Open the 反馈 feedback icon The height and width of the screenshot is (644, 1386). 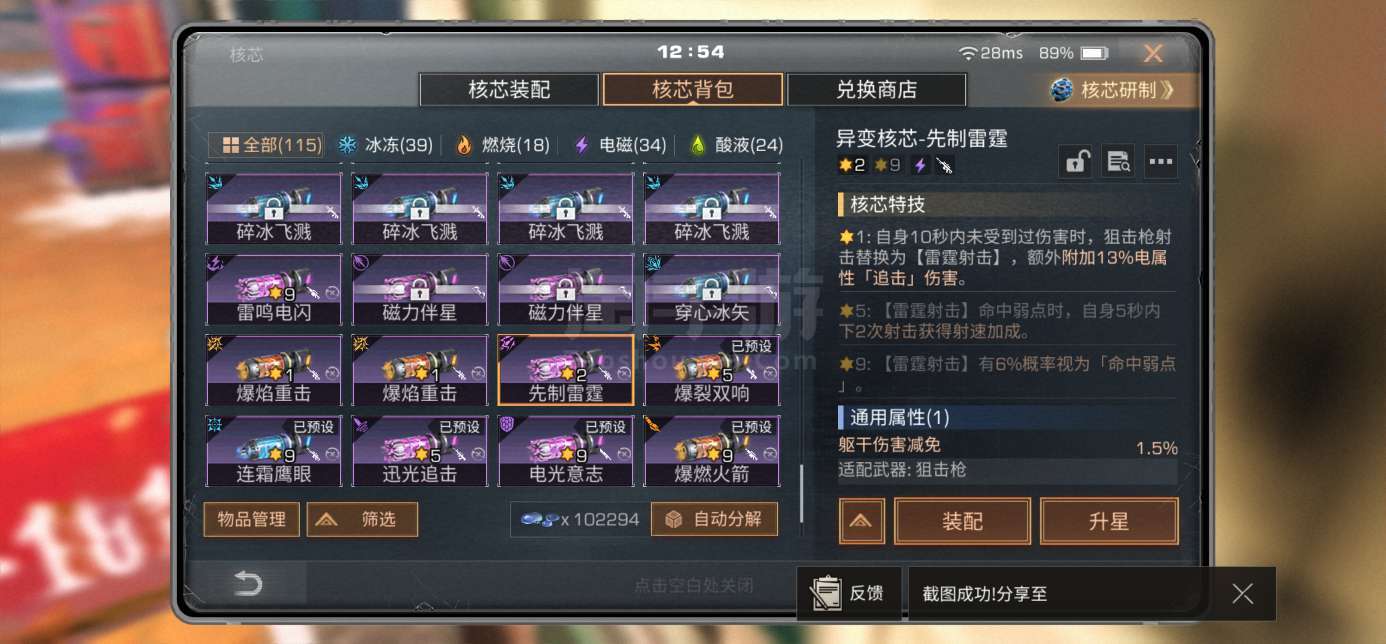click(850, 594)
